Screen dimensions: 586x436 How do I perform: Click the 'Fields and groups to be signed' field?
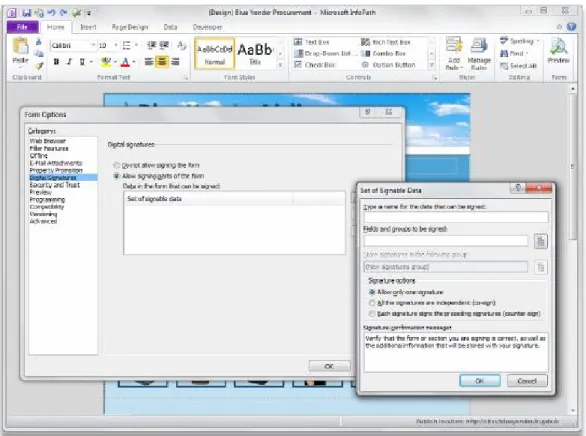pyautogui.click(x=446, y=241)
